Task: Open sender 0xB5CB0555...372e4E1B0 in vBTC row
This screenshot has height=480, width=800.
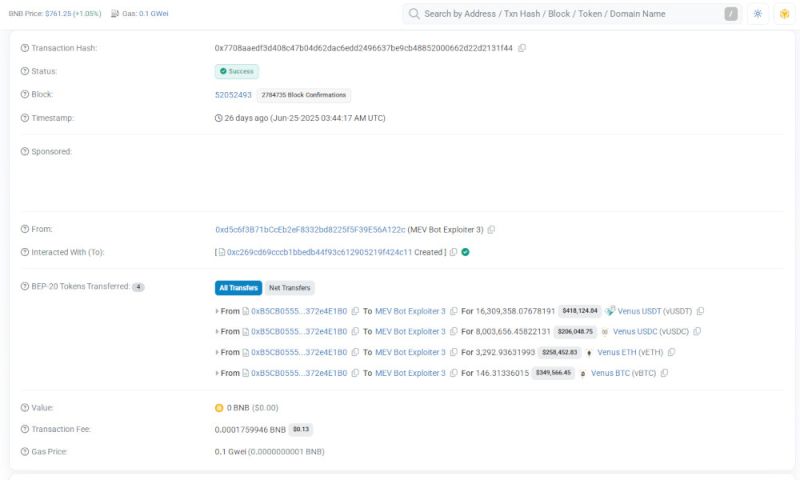Action: point(299,373)
